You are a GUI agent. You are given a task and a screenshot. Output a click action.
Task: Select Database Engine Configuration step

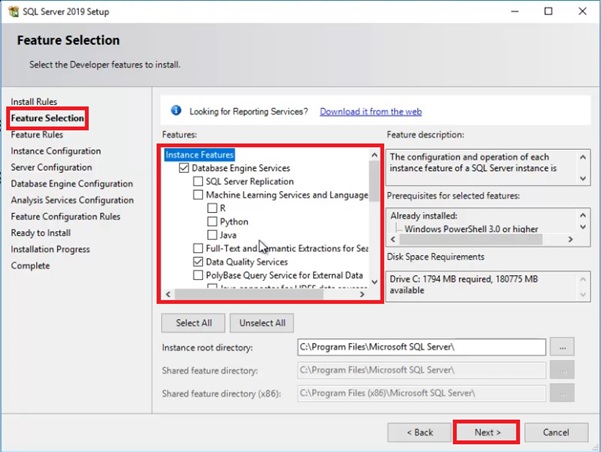click(72, 184)
